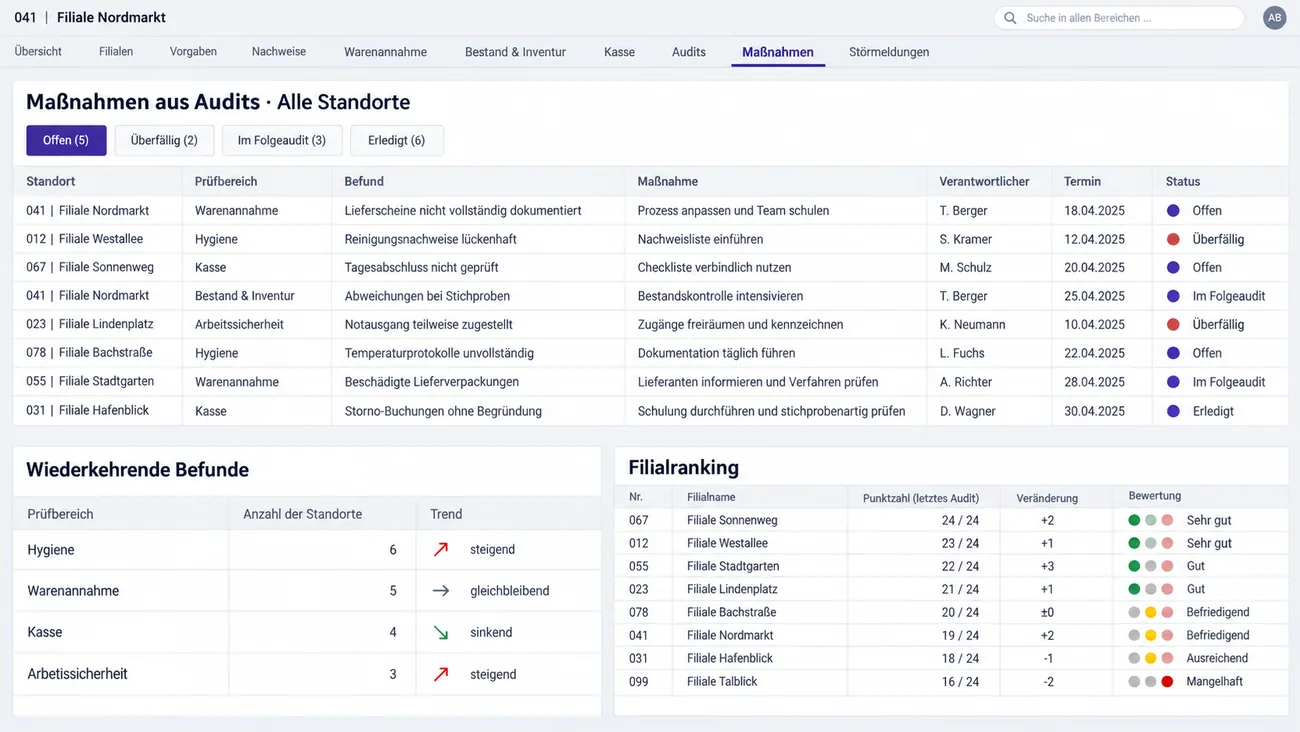Click status dot for Abweichungen bei Stichproben row
This screenshot has height=732, width=1300.
click(1173, 296)
